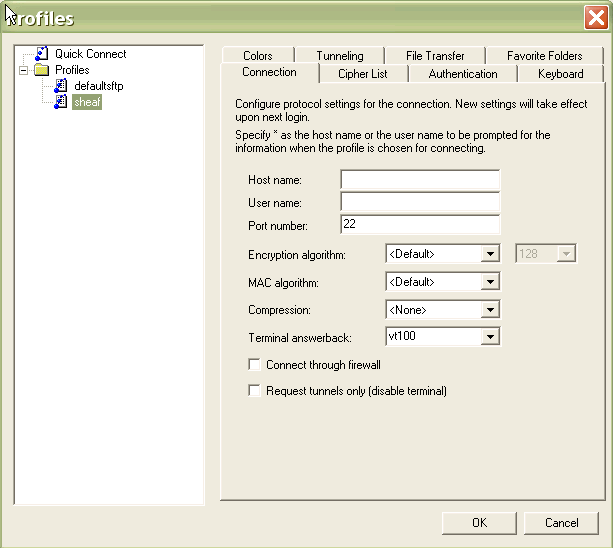Enable Connect through firewall checkbox
The image size is (613, 548).
tap(255, 365)
